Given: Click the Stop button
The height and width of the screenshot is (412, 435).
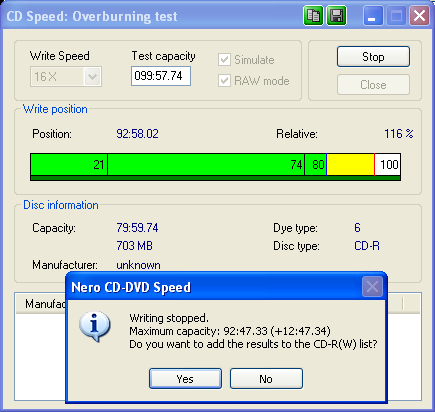Looking at the screenshot, I should tap(373, 57).
